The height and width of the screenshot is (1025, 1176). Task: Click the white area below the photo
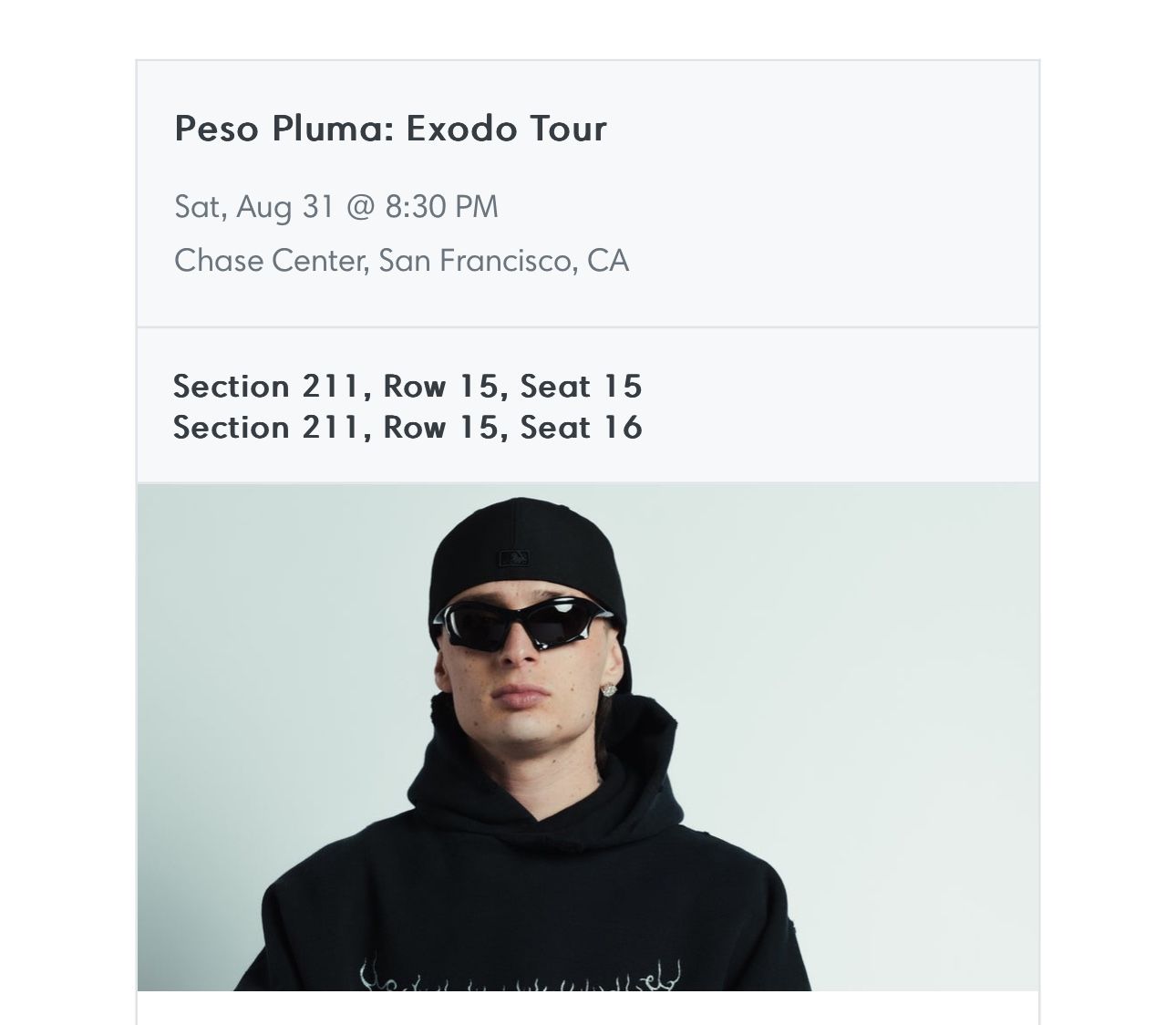[x=588, y=1008]
